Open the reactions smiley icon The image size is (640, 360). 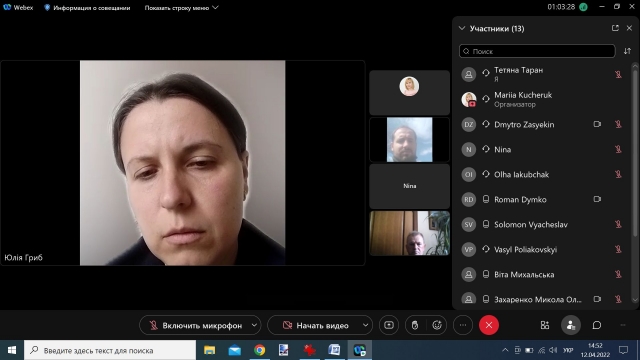click(x=437, y=325)
